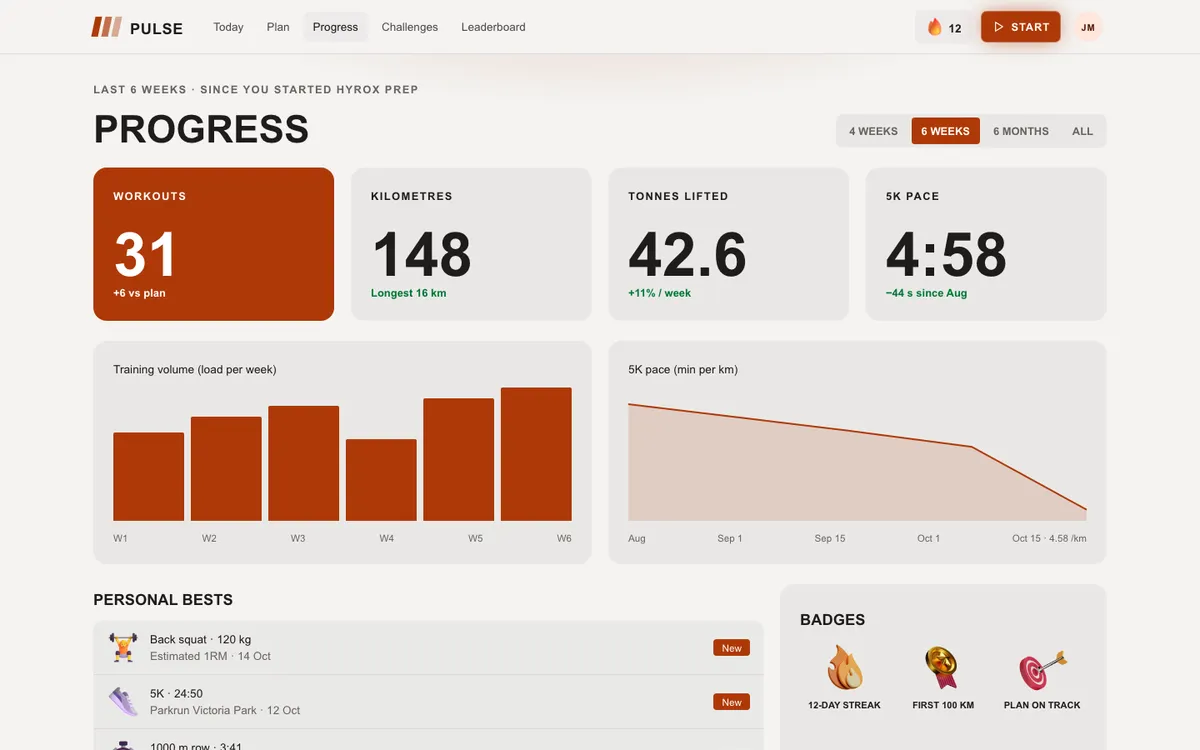
Task: Click the Pulse striped logo icon
Action: point(106,27)
